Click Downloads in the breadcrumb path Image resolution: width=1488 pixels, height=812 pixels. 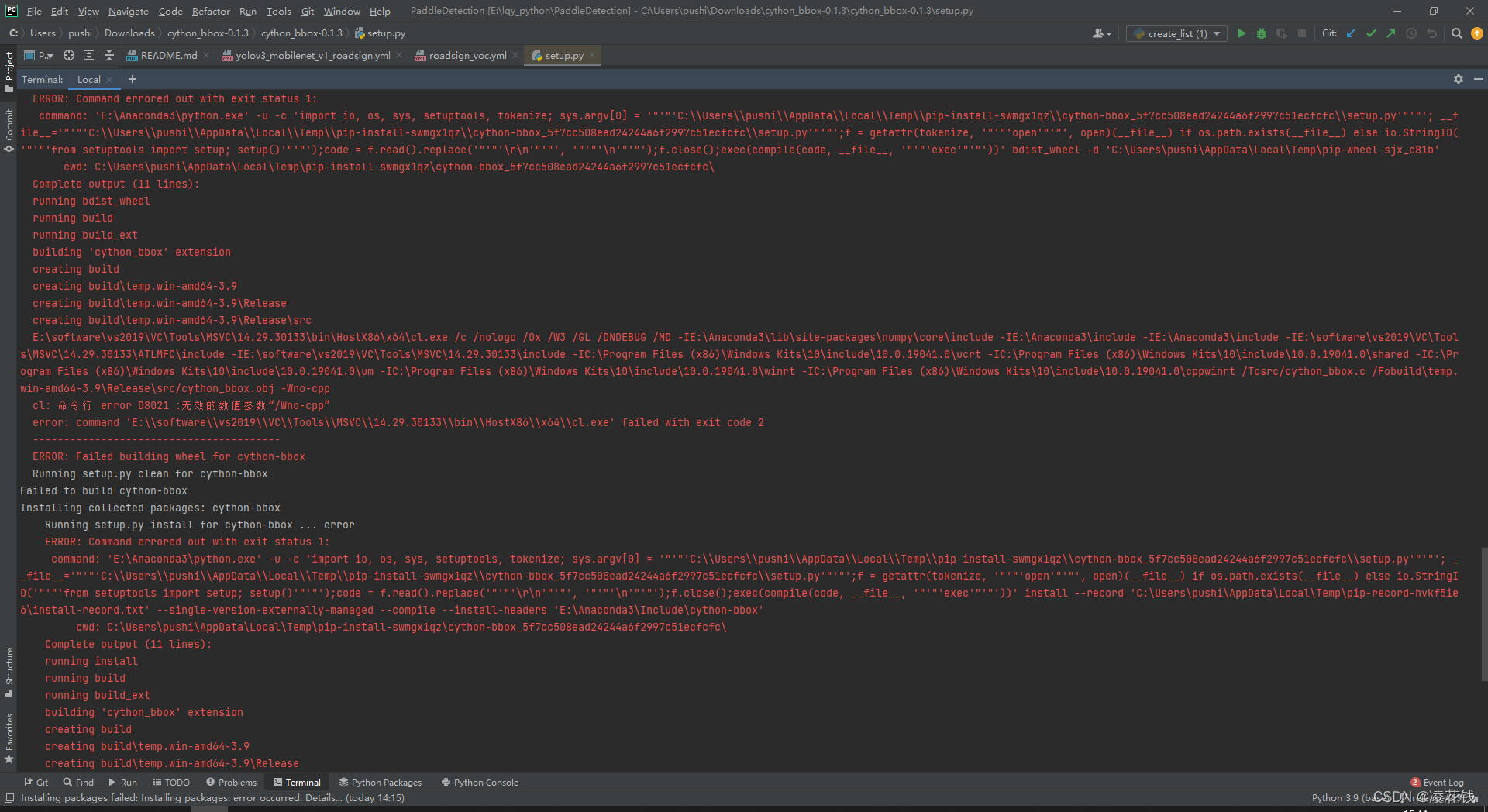129,33
